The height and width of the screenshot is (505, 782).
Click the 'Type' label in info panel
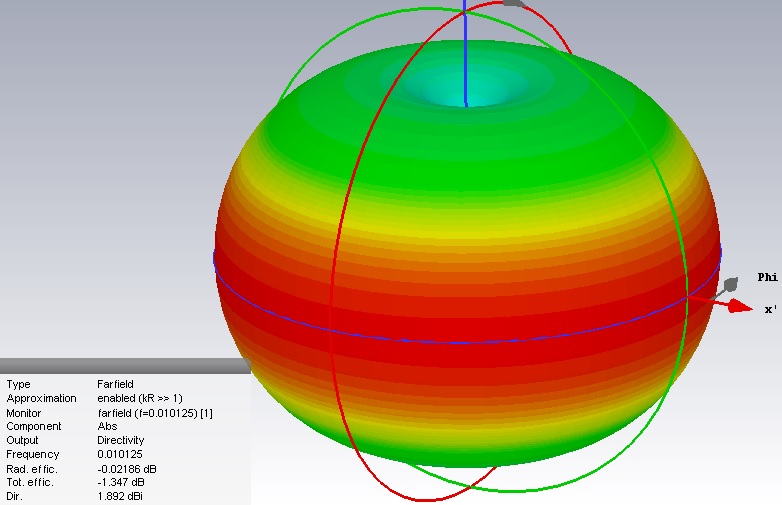pos(18,384)
